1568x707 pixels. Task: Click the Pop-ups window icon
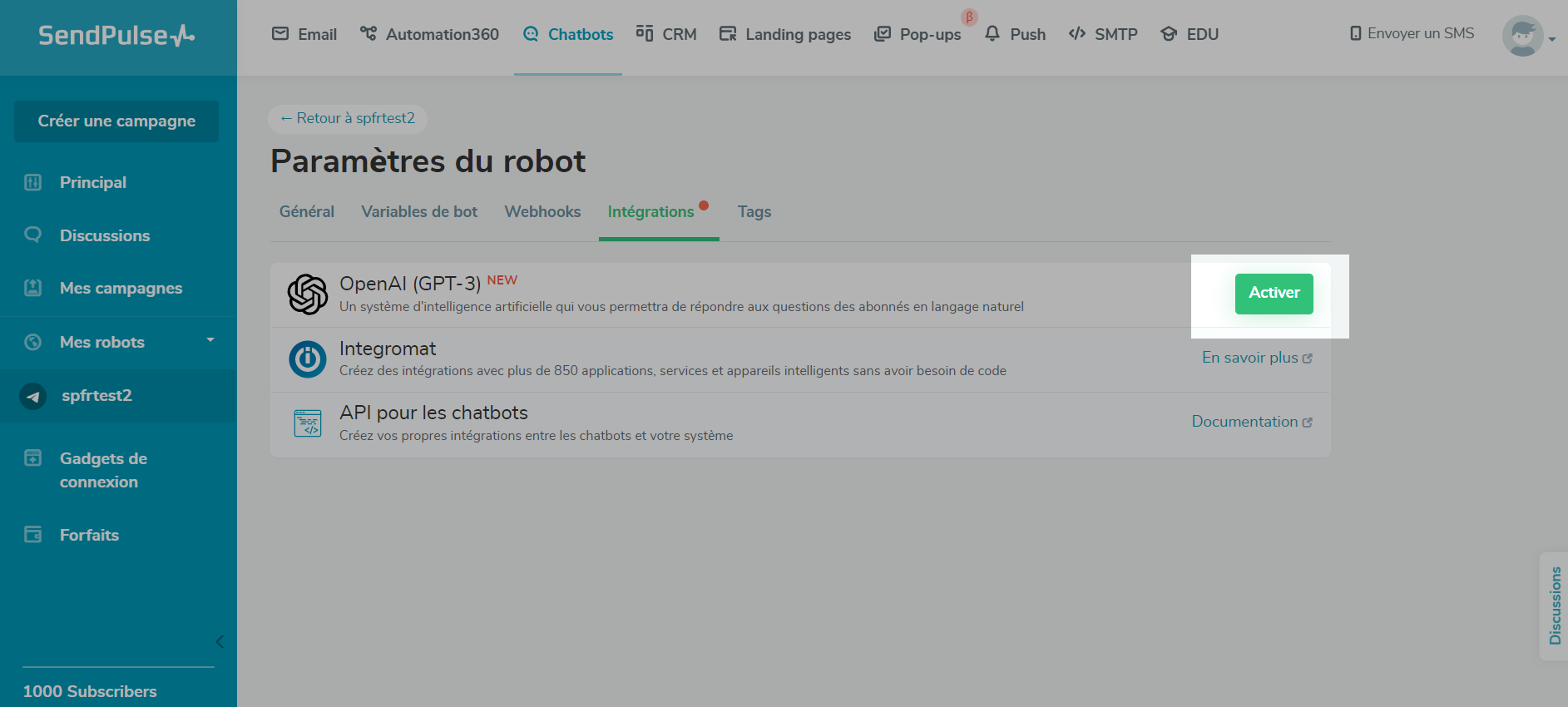click(883, 34)
